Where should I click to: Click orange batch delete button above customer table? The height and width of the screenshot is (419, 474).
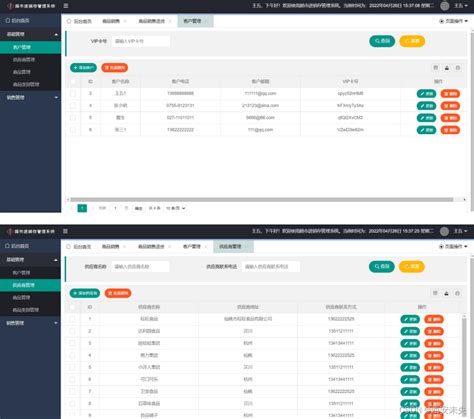pyautogui.click(x=115, y=68)
